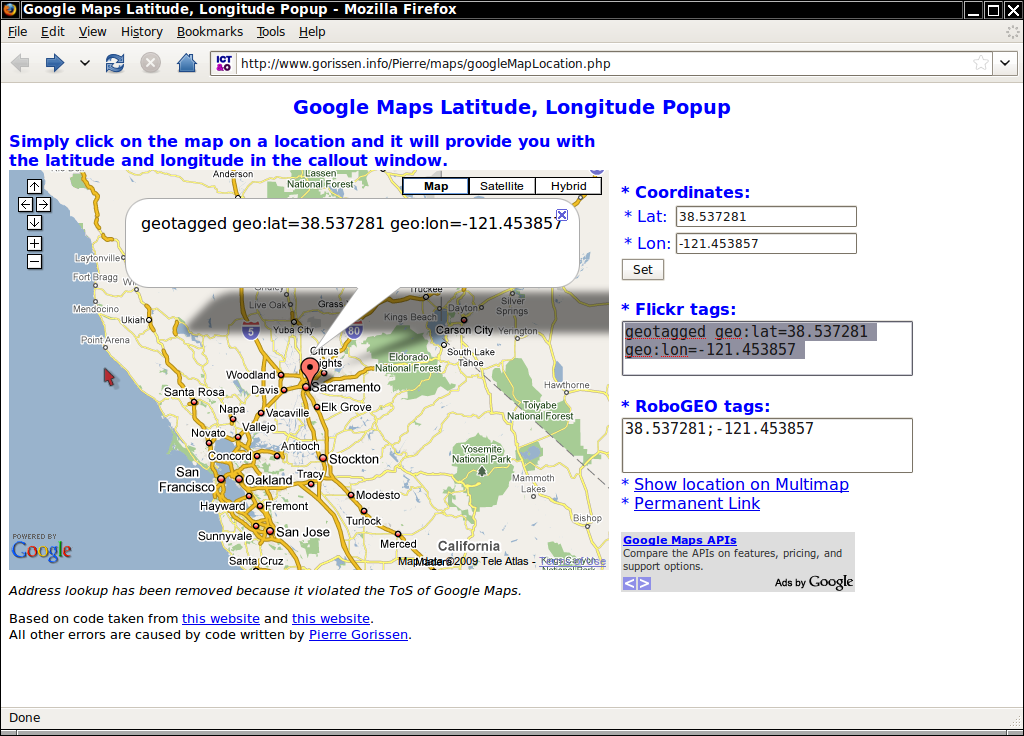
Task: Click the map pan down arrow
Action: pos(34,222)
